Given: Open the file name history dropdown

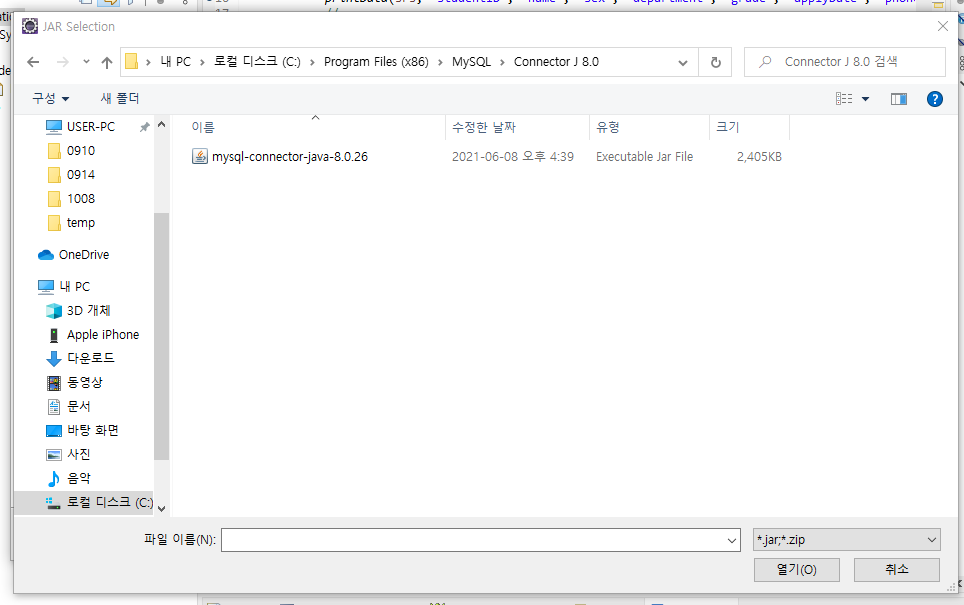Looking at the screenshot, I should pyautogui.click(x=732, y=540).
